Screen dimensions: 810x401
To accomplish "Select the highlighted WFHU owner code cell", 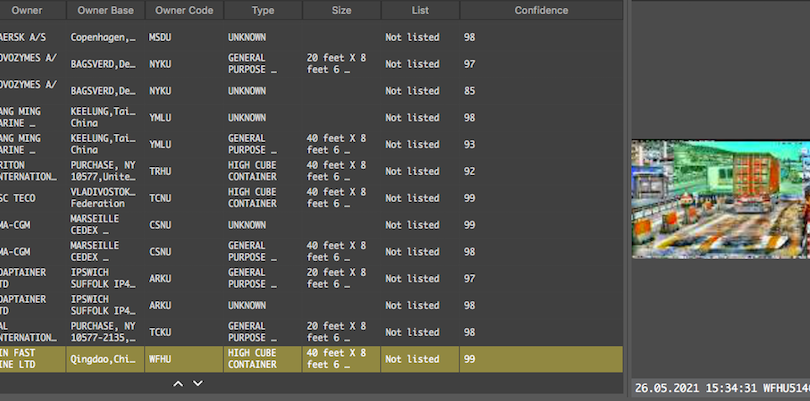I will point(184,359).
